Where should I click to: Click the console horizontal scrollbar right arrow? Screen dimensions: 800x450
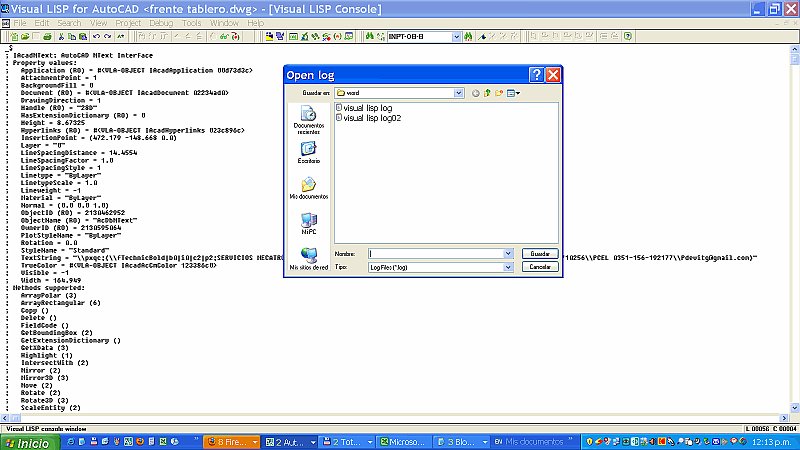pyautogui.click(x=784, y=418)
